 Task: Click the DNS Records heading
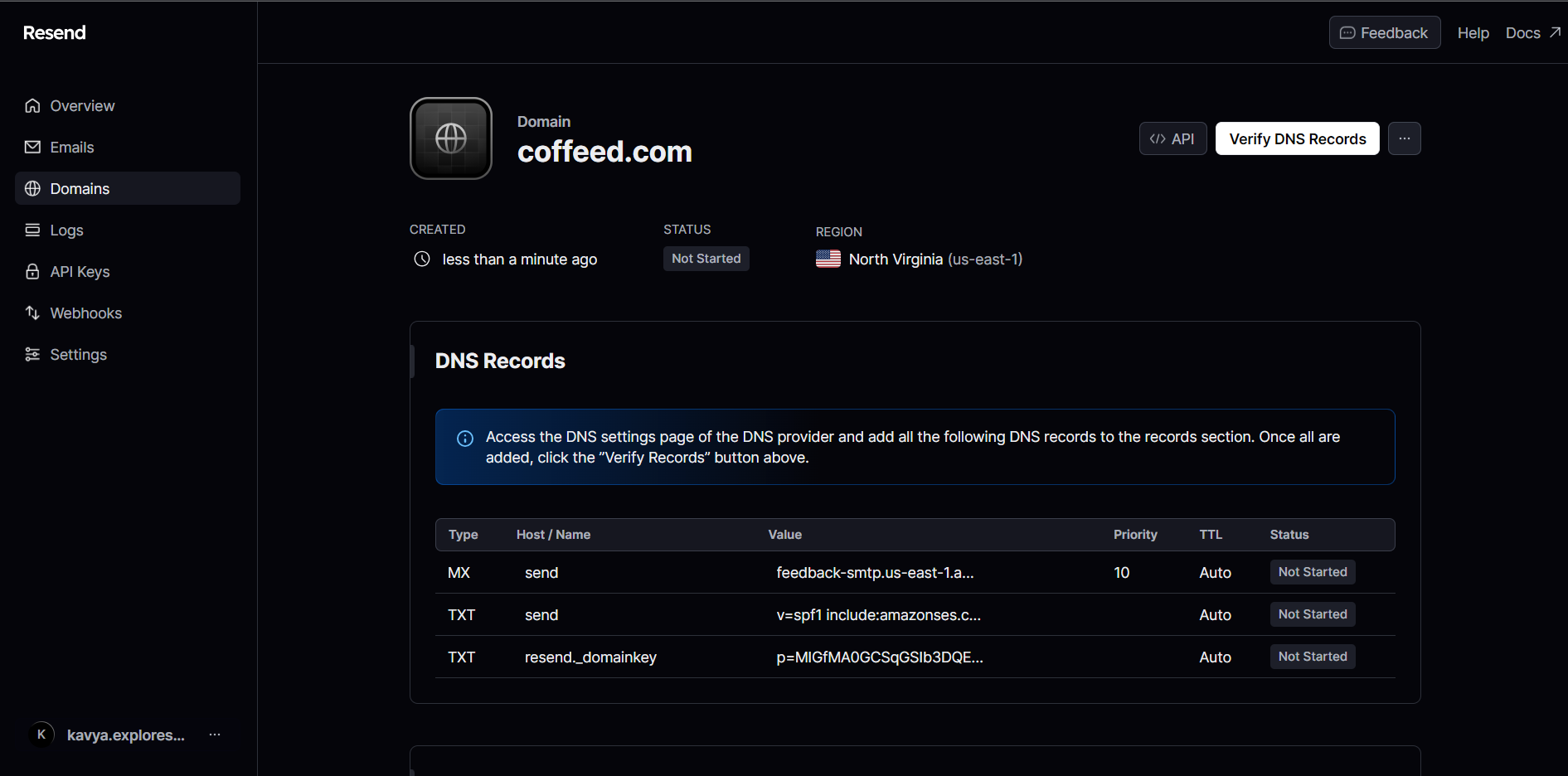point(500,361)
